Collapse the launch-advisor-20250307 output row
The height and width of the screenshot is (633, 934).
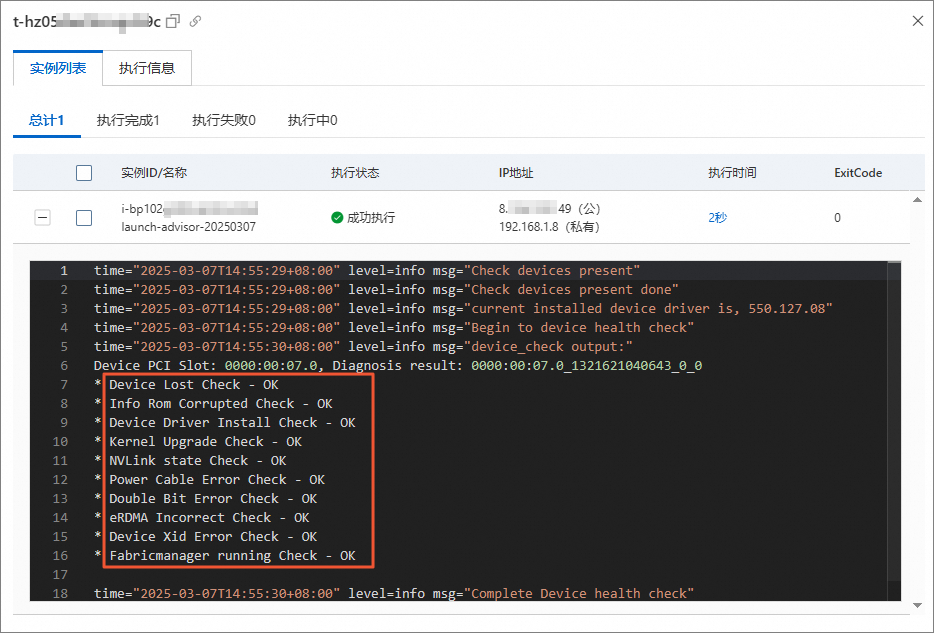pyautogui.click(x=42, y=217)
